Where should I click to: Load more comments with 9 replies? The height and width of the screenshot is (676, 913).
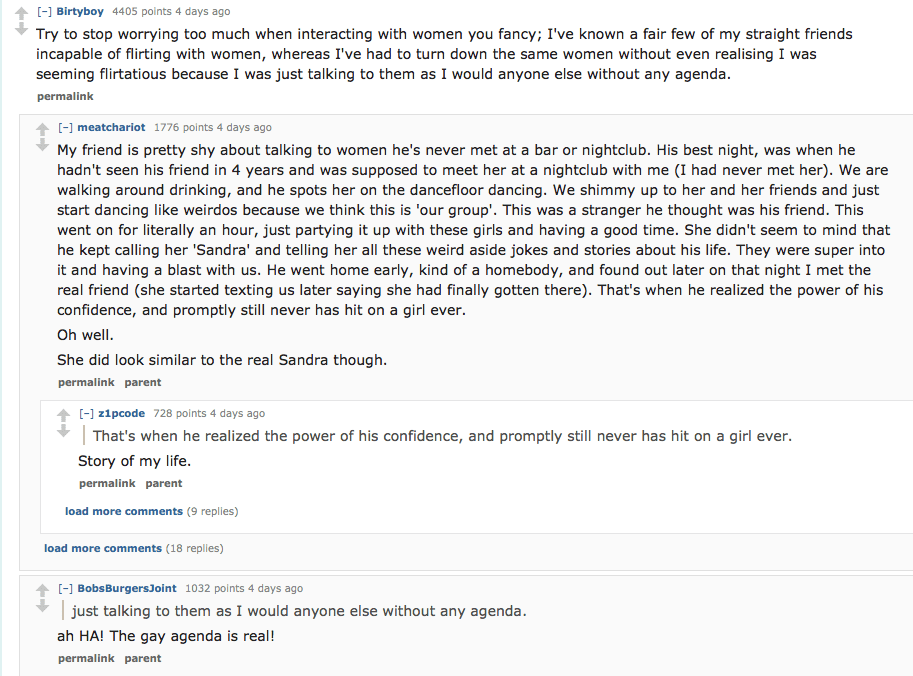(124, 512)
